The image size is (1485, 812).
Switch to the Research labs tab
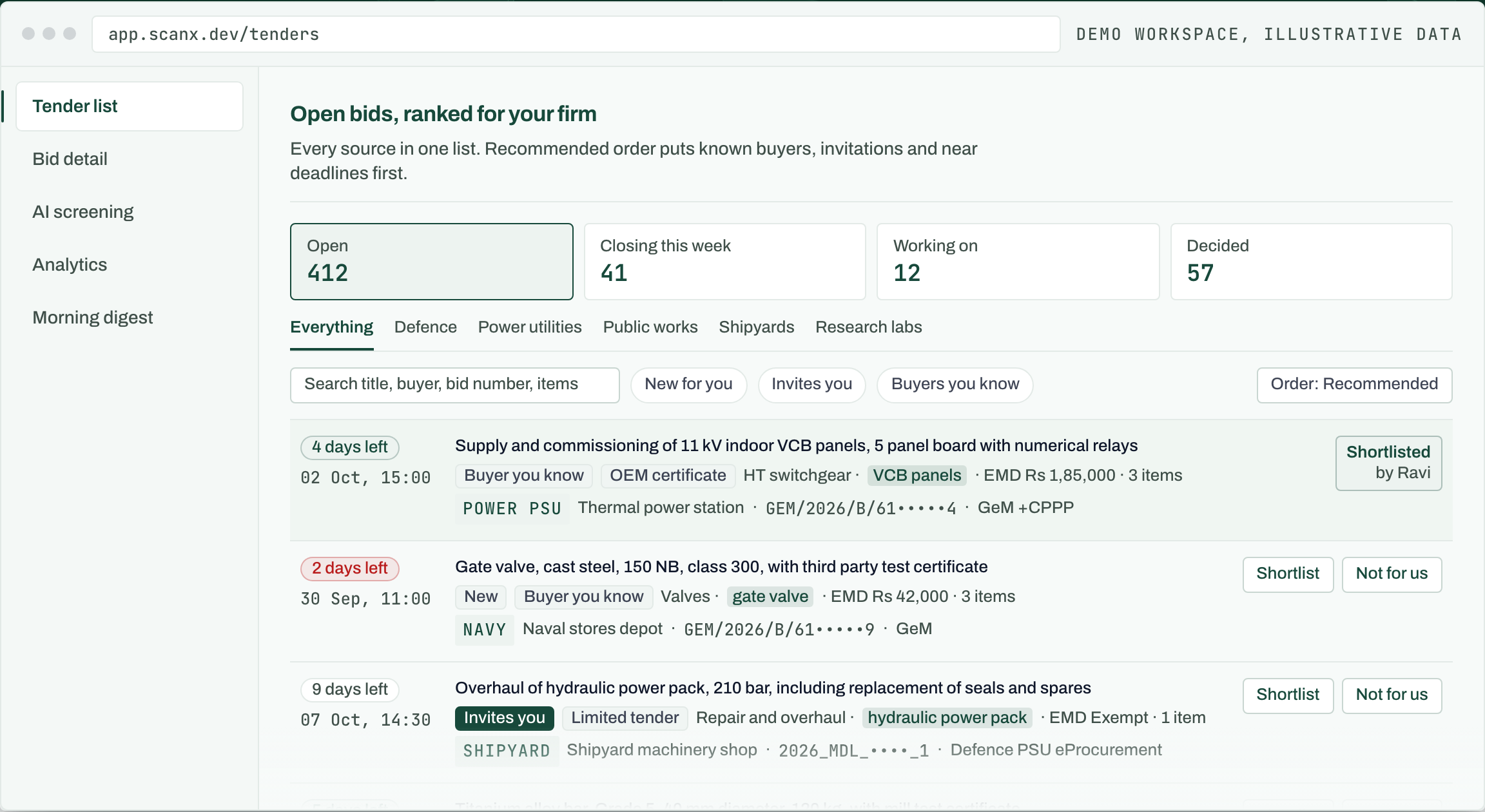click(869, 327)
